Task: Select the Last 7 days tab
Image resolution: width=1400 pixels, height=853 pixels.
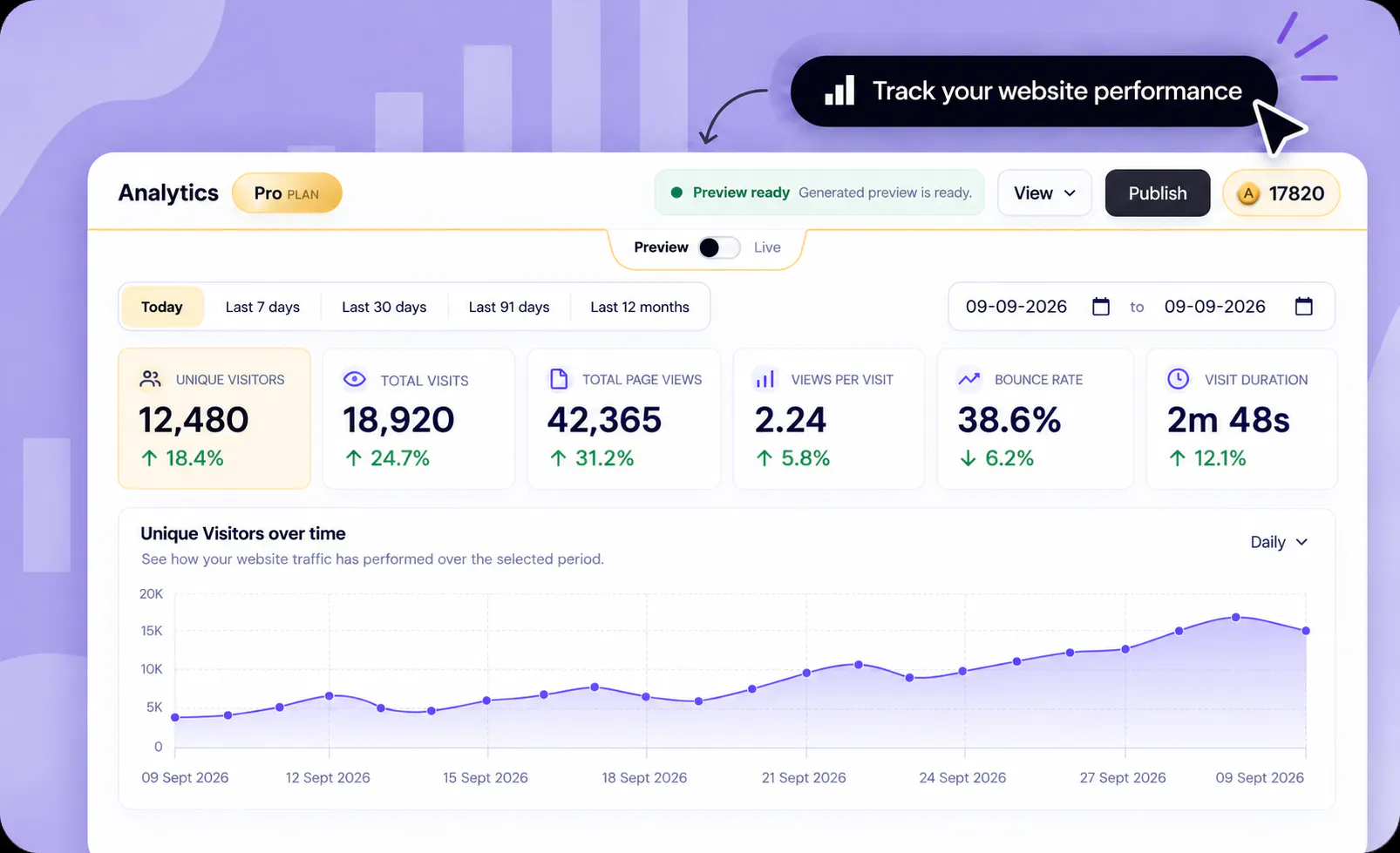Action: 262,307
